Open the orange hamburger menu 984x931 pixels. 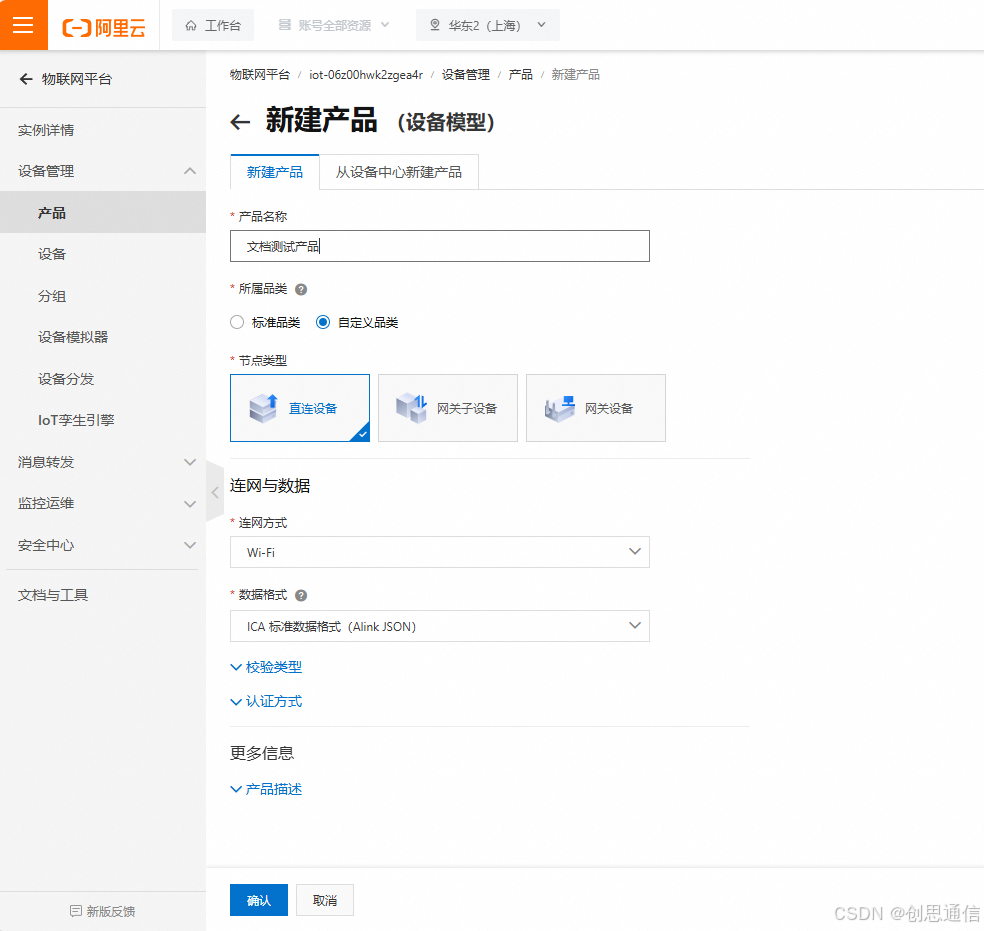[x=23, y=25]
